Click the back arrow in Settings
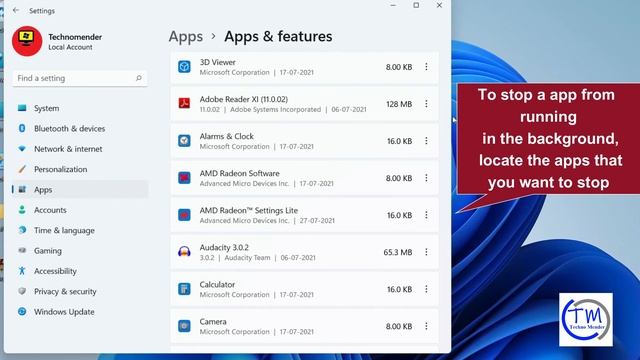 16,10
